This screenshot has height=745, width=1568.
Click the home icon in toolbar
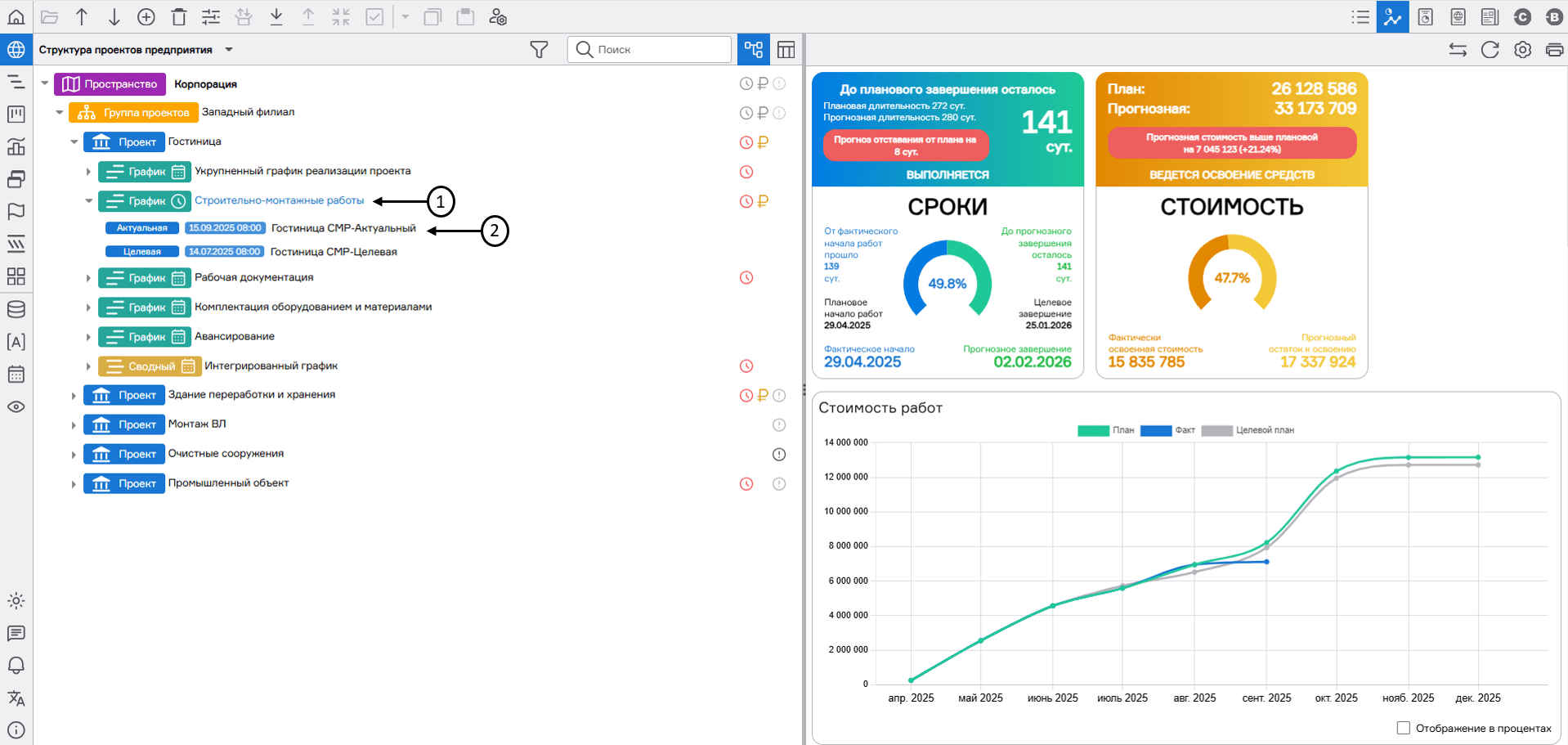pyautogui.click(x=16, y=17)
